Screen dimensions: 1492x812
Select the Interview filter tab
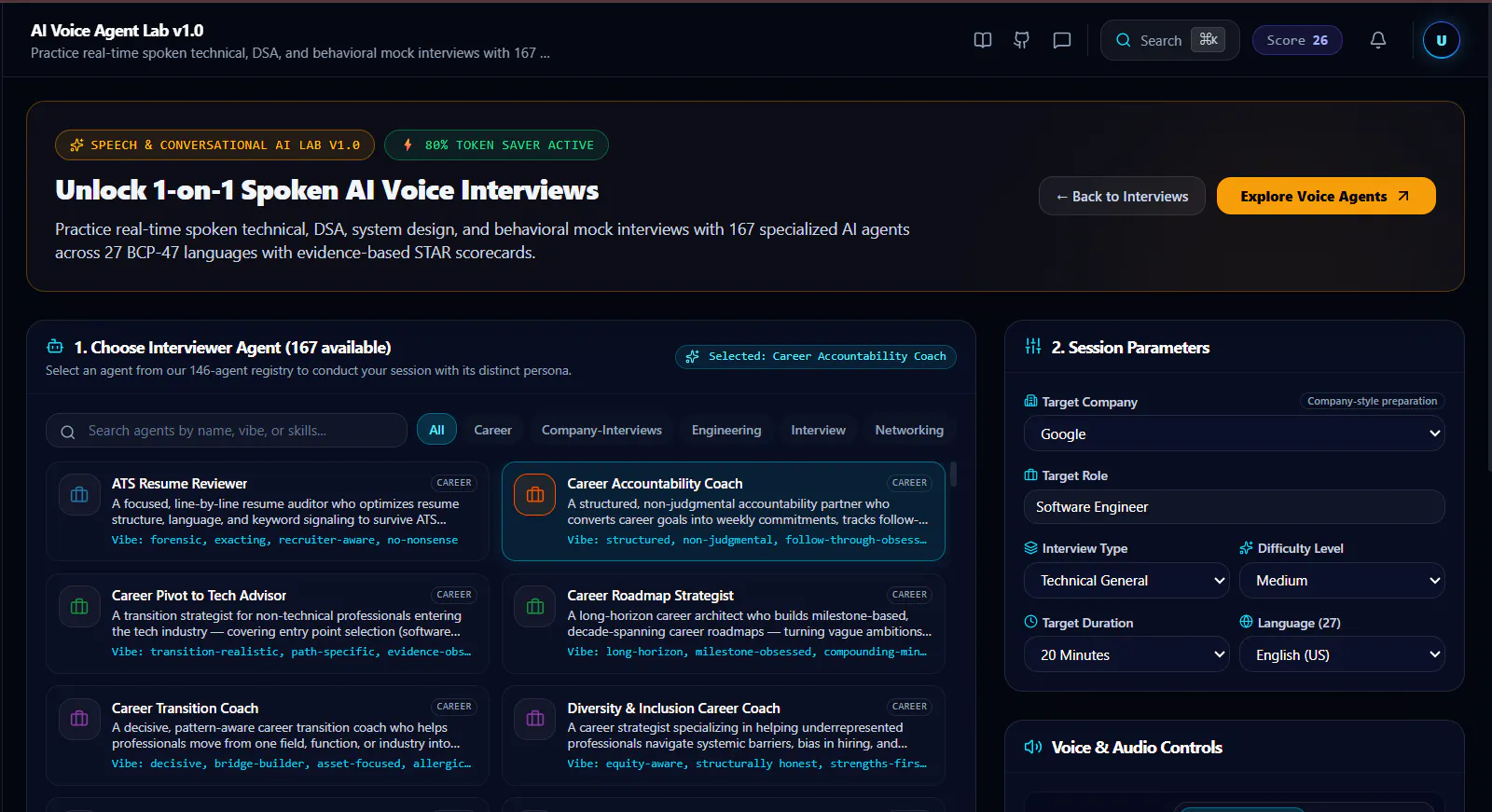tap(818, 430)
